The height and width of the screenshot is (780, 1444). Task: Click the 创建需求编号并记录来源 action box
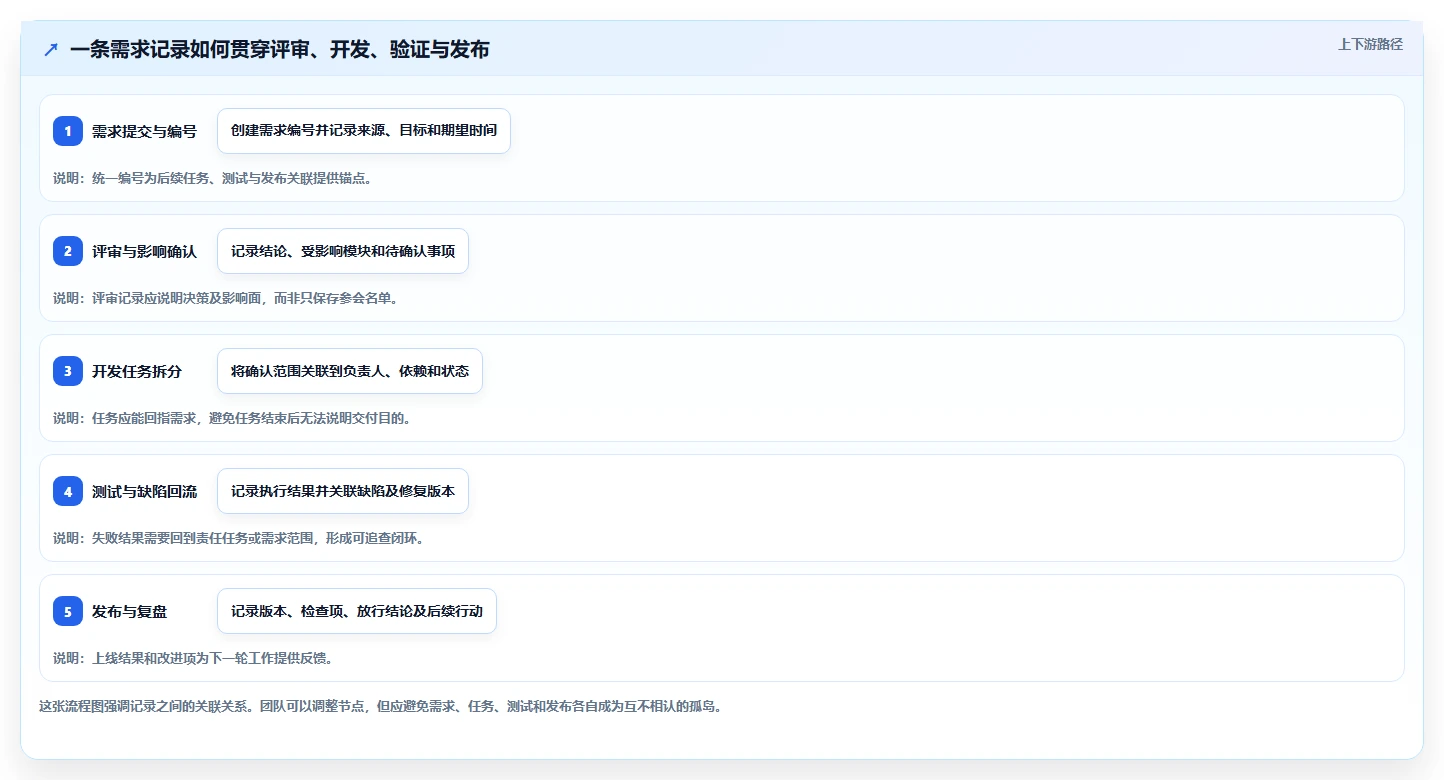pos(364,131)
